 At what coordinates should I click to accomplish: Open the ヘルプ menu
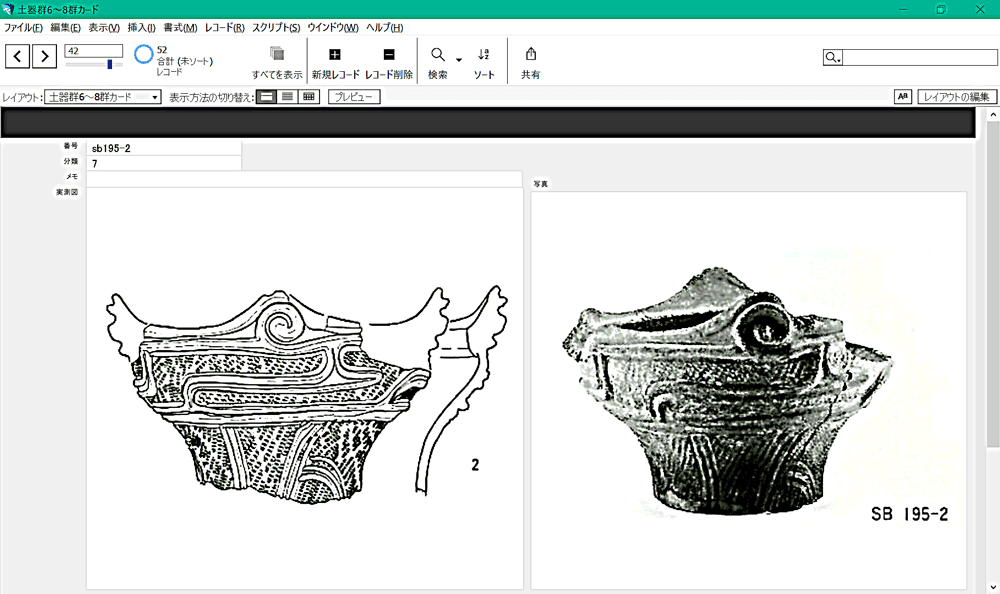pyautogui.click(x=385, y=27)
